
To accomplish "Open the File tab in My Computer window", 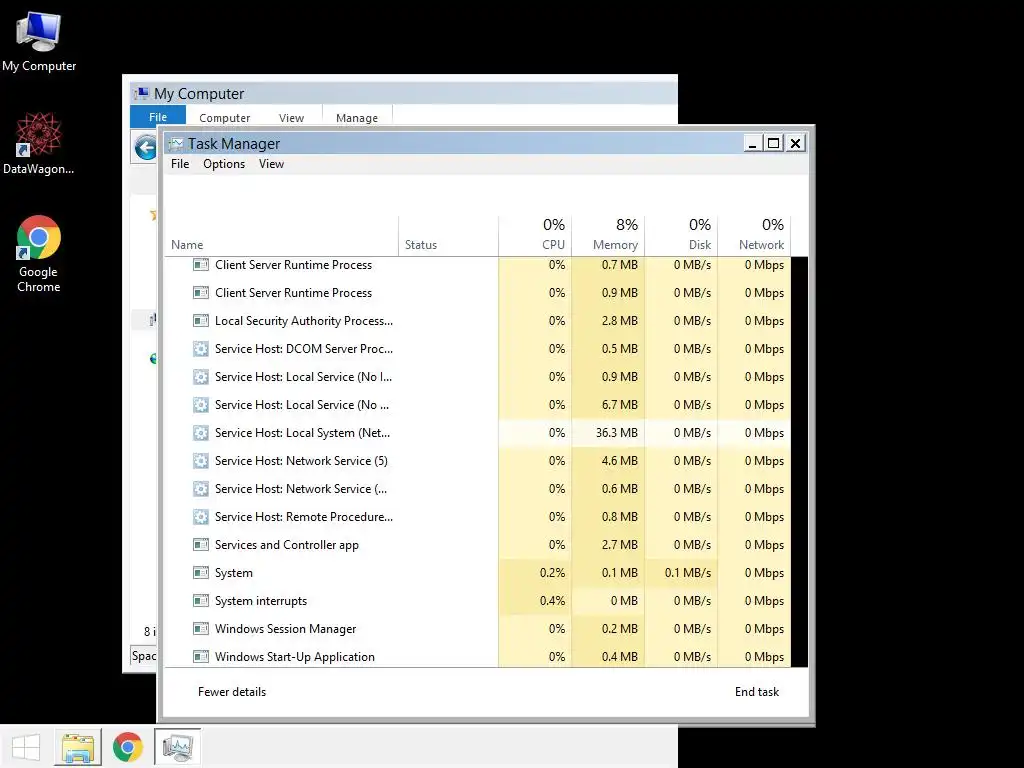I will 158,117.
